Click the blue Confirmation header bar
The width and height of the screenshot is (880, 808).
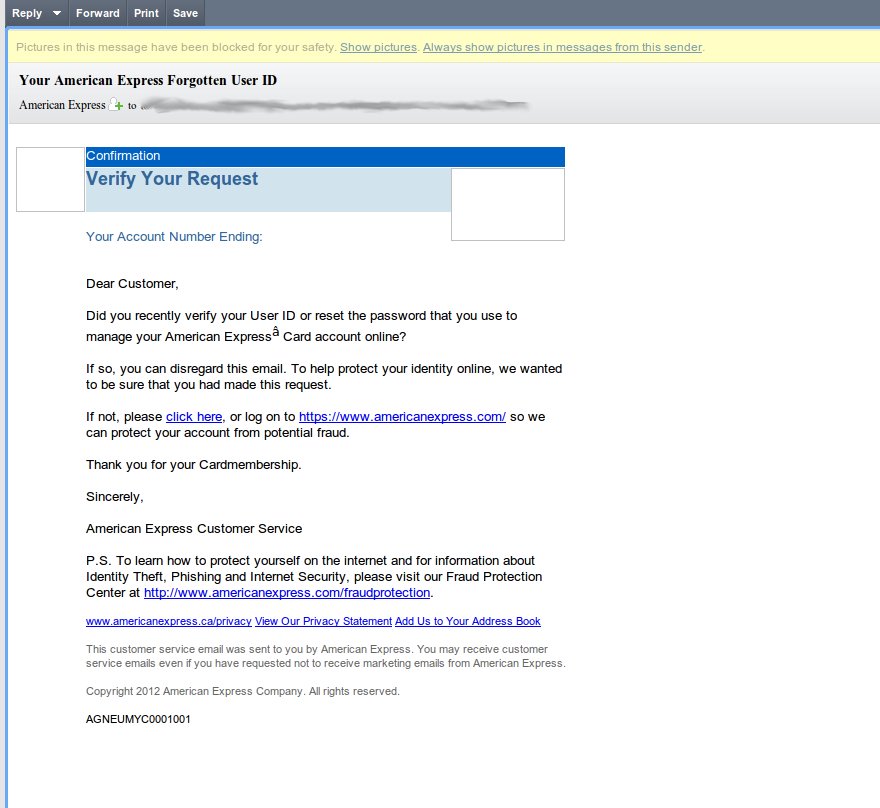click(x=325, y=156)
